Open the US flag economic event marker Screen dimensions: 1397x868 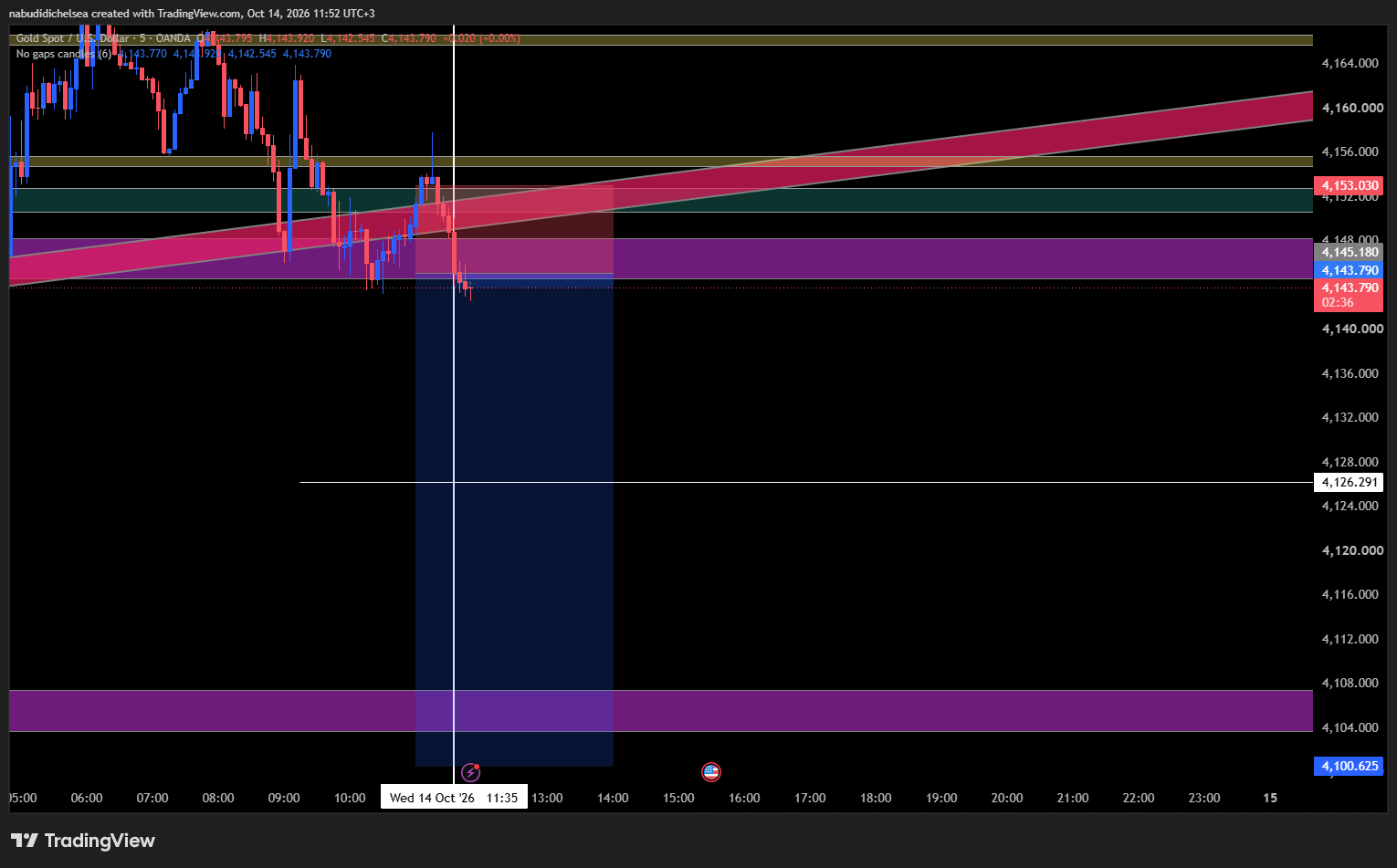[x=711, y=772]
